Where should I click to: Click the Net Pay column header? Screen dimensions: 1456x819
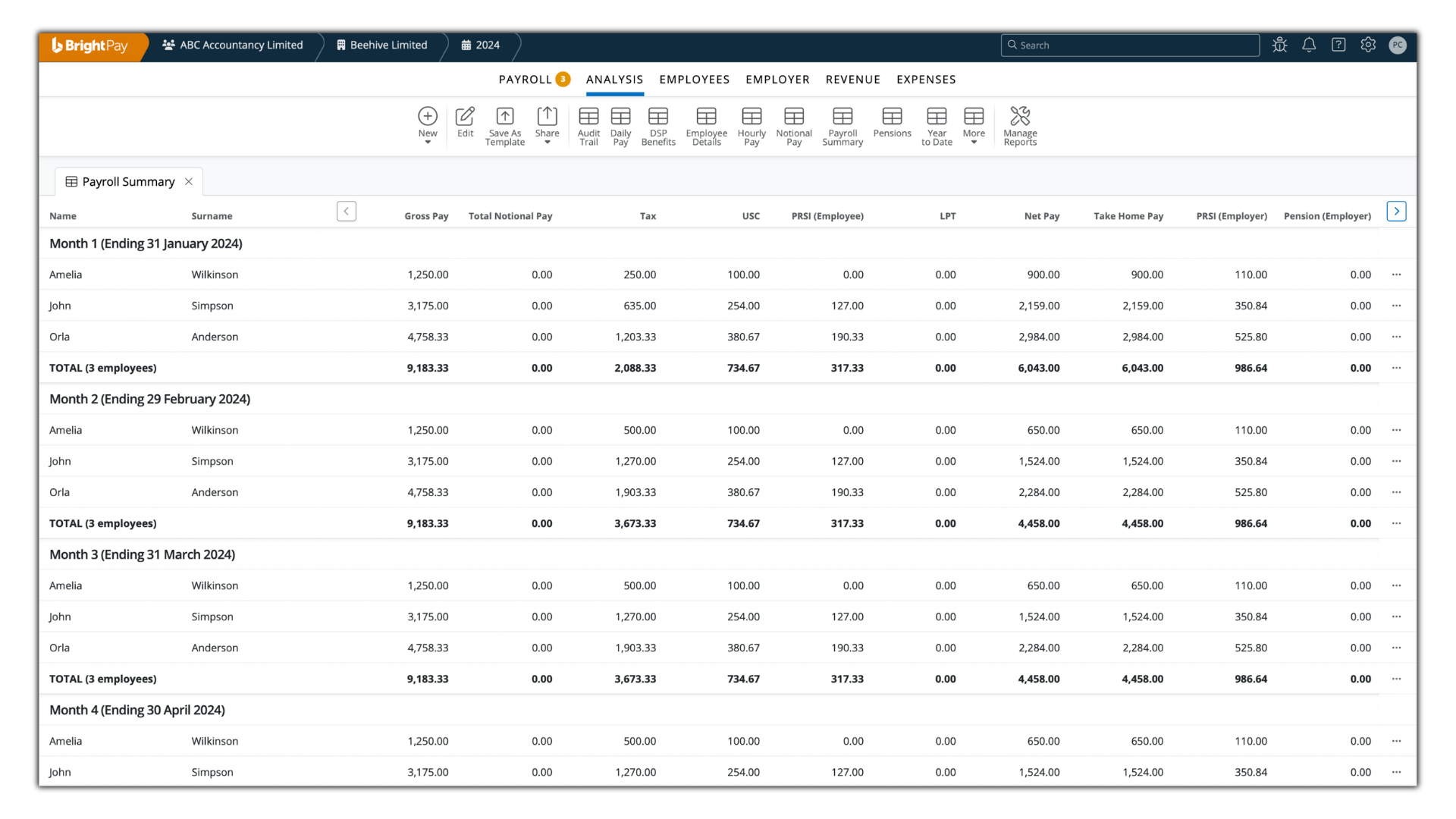pos(1042,216)
